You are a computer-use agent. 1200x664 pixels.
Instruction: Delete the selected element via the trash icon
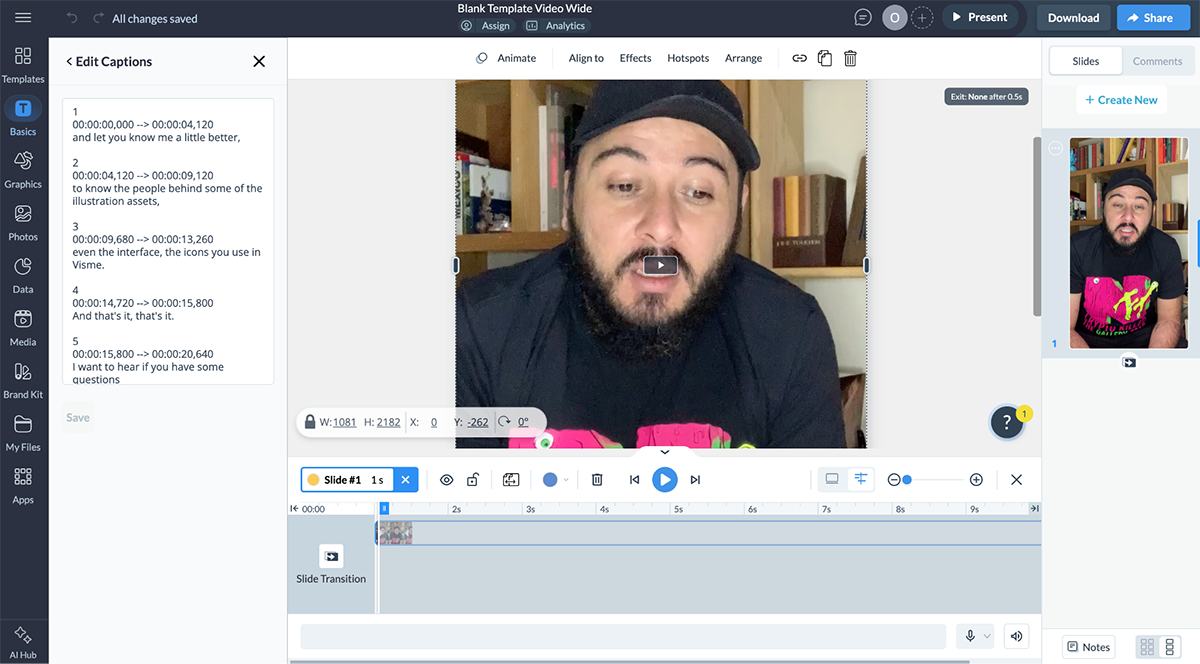click(849, 58)
